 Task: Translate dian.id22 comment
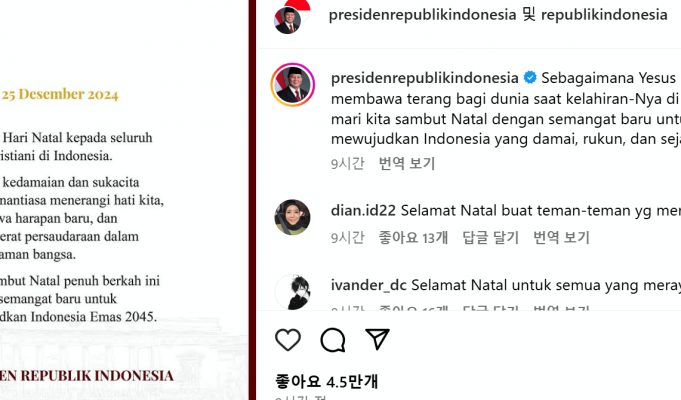[x=561, y=238]
